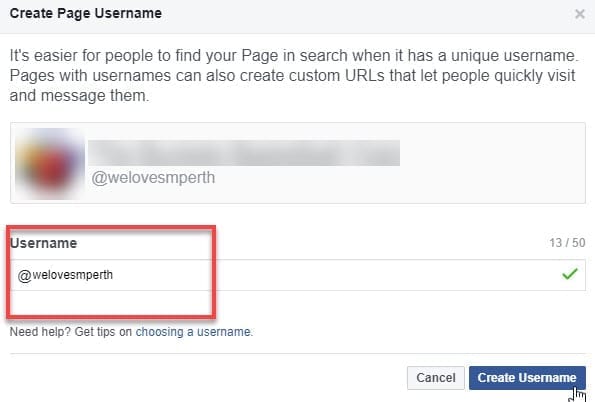Click the gray @welovesmperth preview handle
This screenshot has height=402, width=595.
click(x=153, y=178)
